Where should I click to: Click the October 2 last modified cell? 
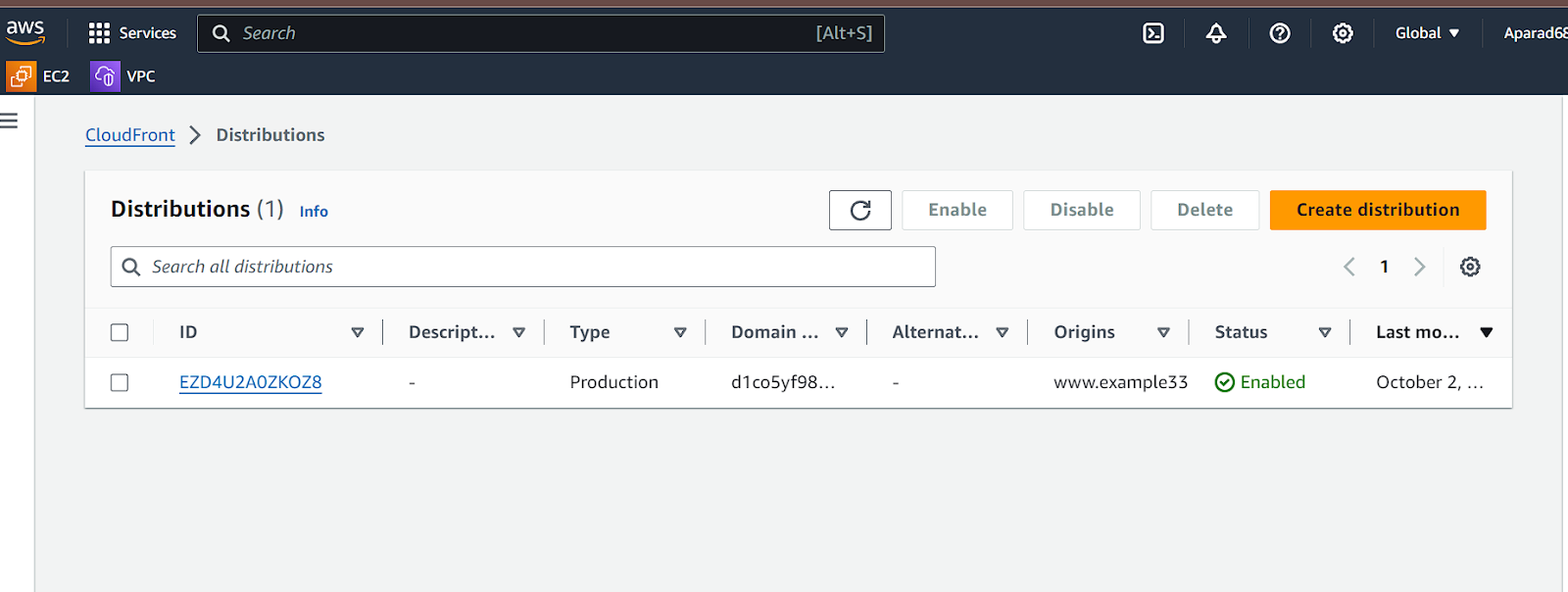[1430, 382]
